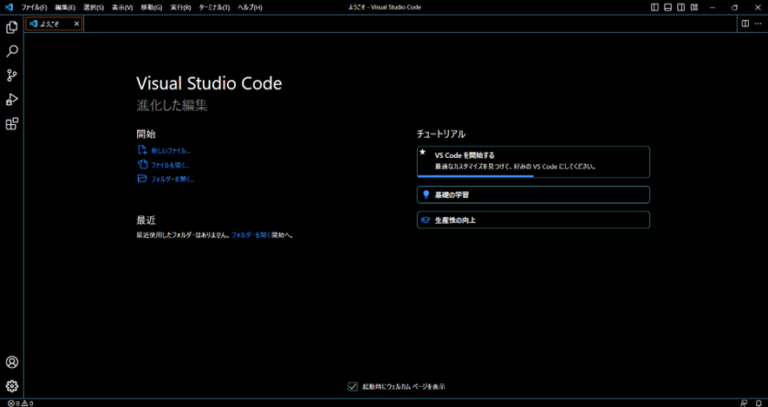Click the split editor icon

point(744,23)
